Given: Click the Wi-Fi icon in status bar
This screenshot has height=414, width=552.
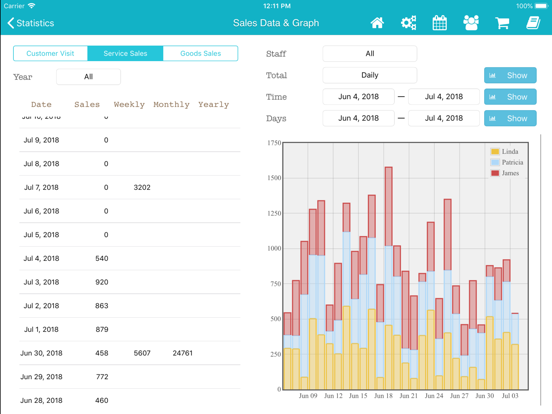Looking at the screenshot, I should coord(32,6).
